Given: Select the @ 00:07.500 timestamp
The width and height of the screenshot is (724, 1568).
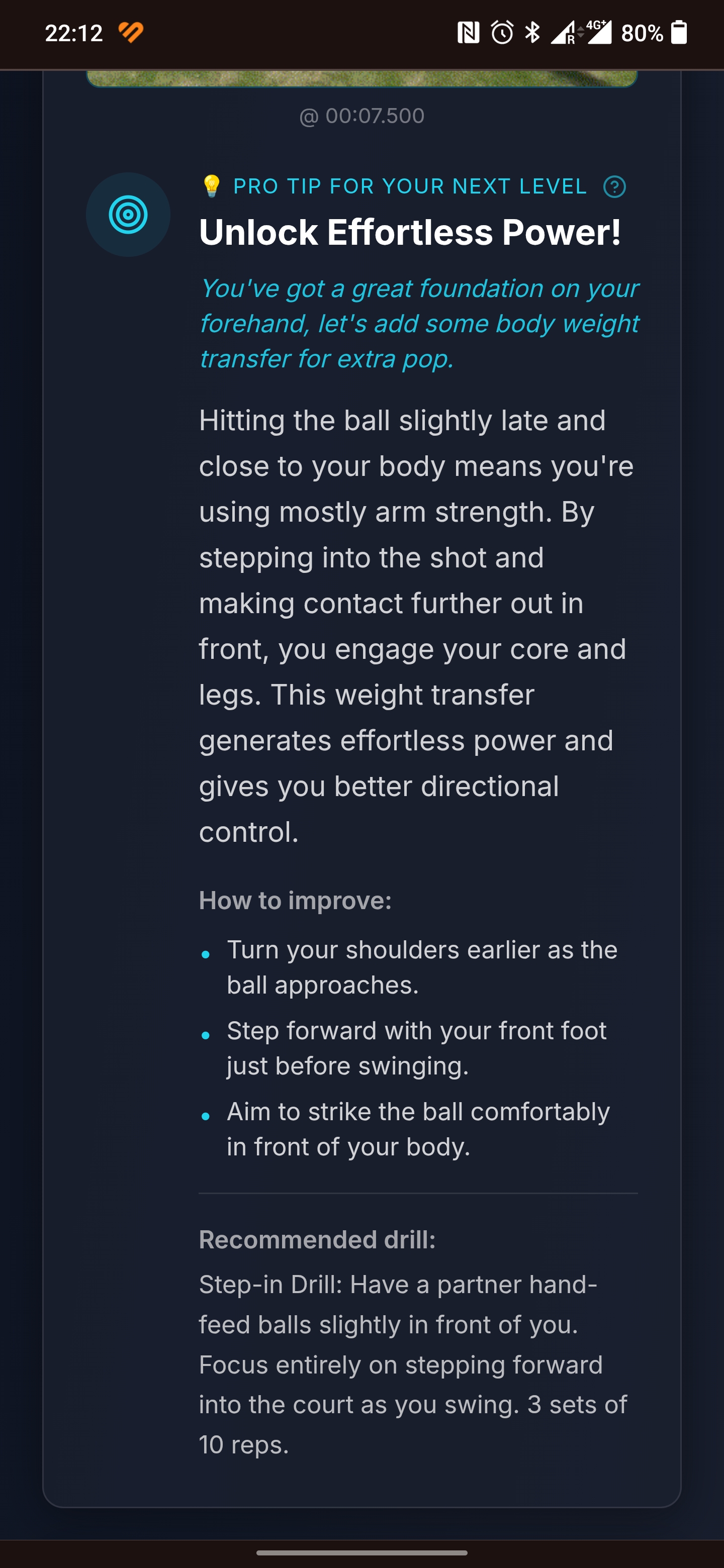Looking at the screenshot, I should click(x=361, y=116).
